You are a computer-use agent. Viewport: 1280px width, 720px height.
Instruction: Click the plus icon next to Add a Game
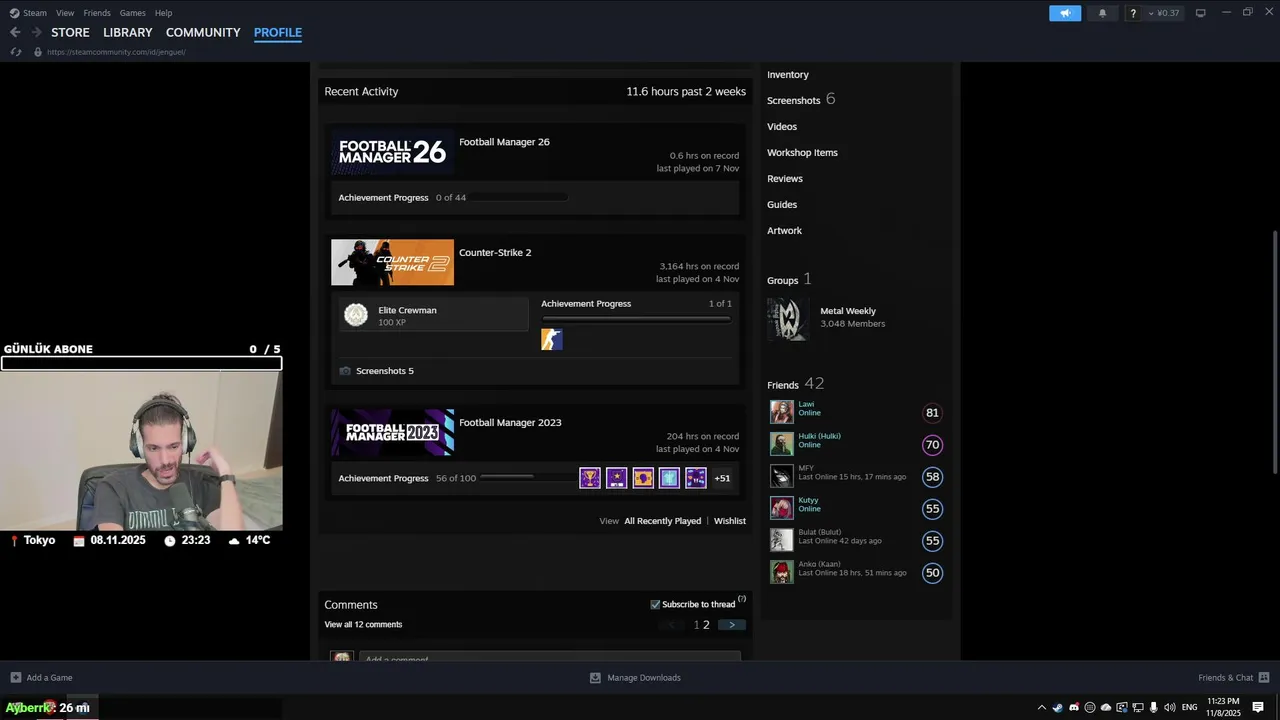(x=15, y=677)
